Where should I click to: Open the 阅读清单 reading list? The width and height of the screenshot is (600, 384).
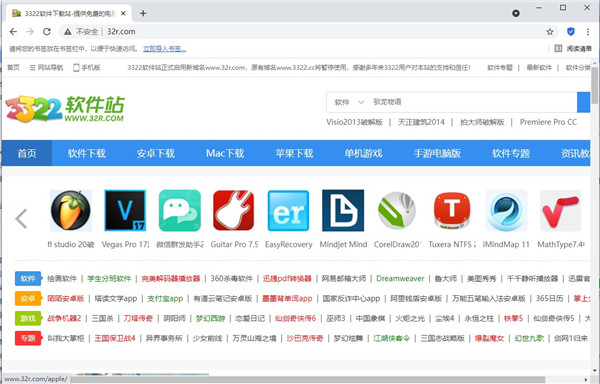573,49
